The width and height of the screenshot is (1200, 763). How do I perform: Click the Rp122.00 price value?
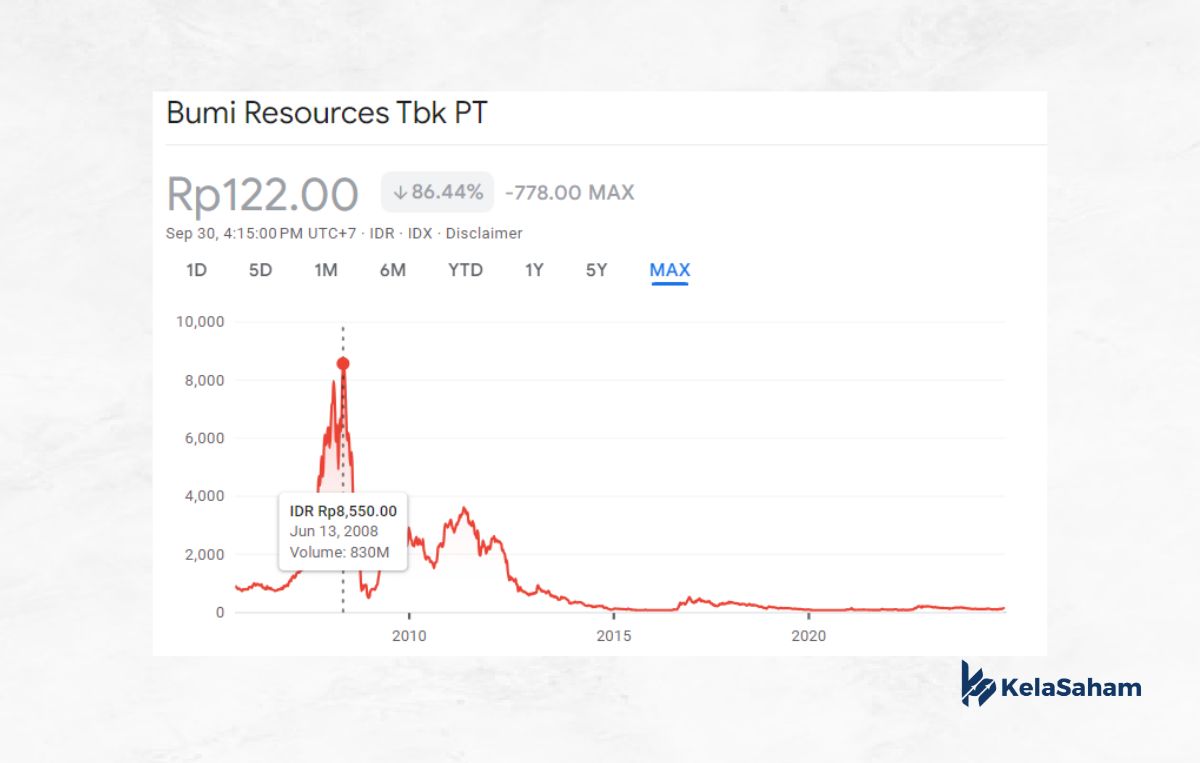(x=262, y=194)
